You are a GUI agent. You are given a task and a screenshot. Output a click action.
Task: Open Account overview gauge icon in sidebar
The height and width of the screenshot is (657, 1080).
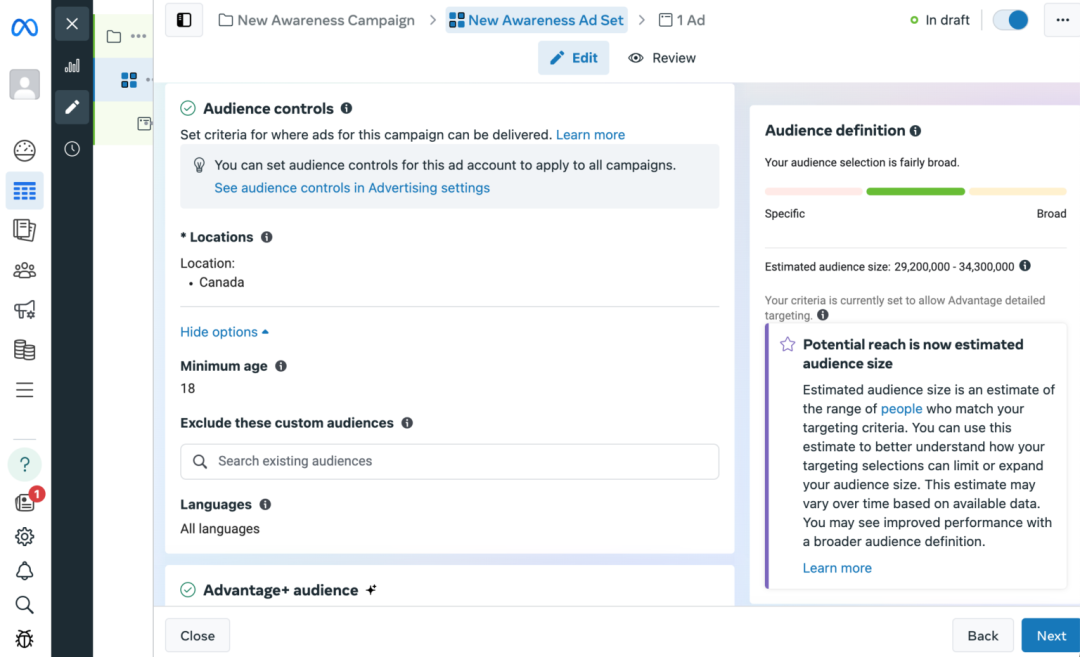point(25,151)
